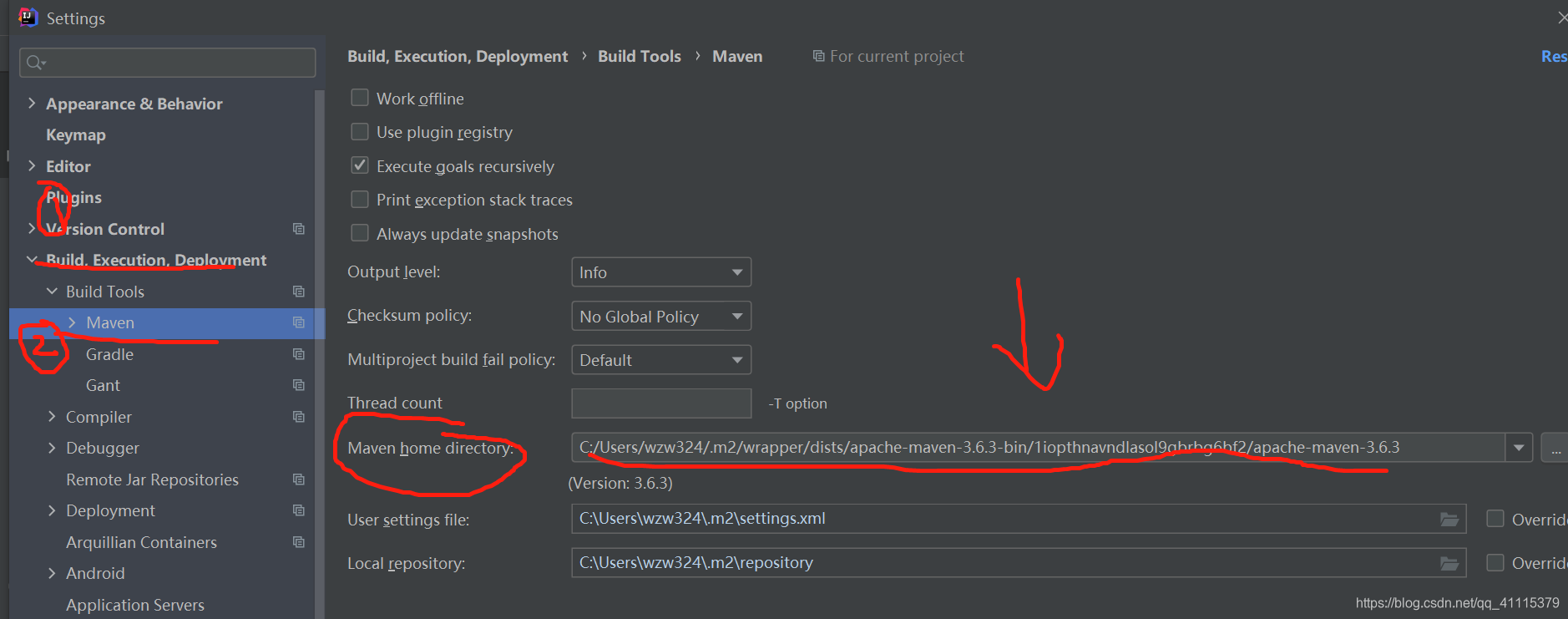This screenshot has width=1568, height=619.
Task: Open Remote Jar Repositories settings
Action: pos(152,479)
